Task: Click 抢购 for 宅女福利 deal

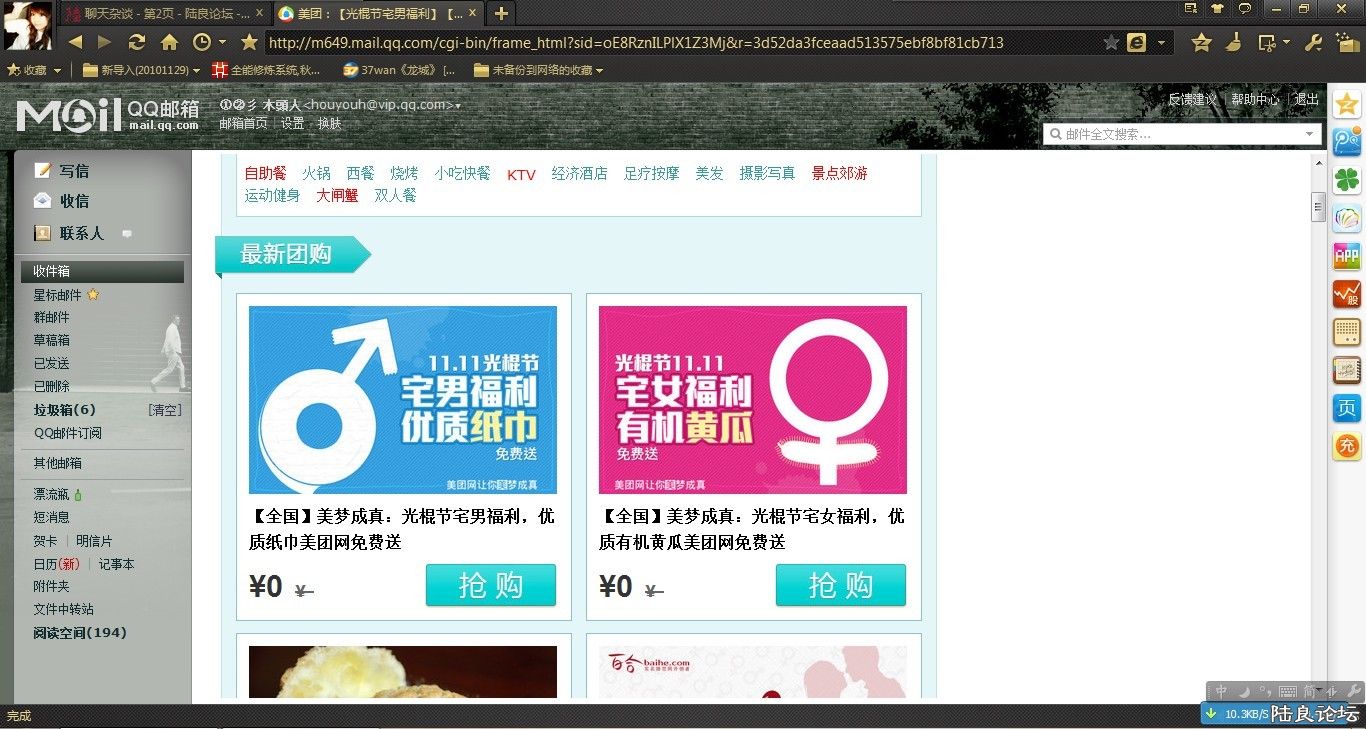Action: tap(840, 585)
